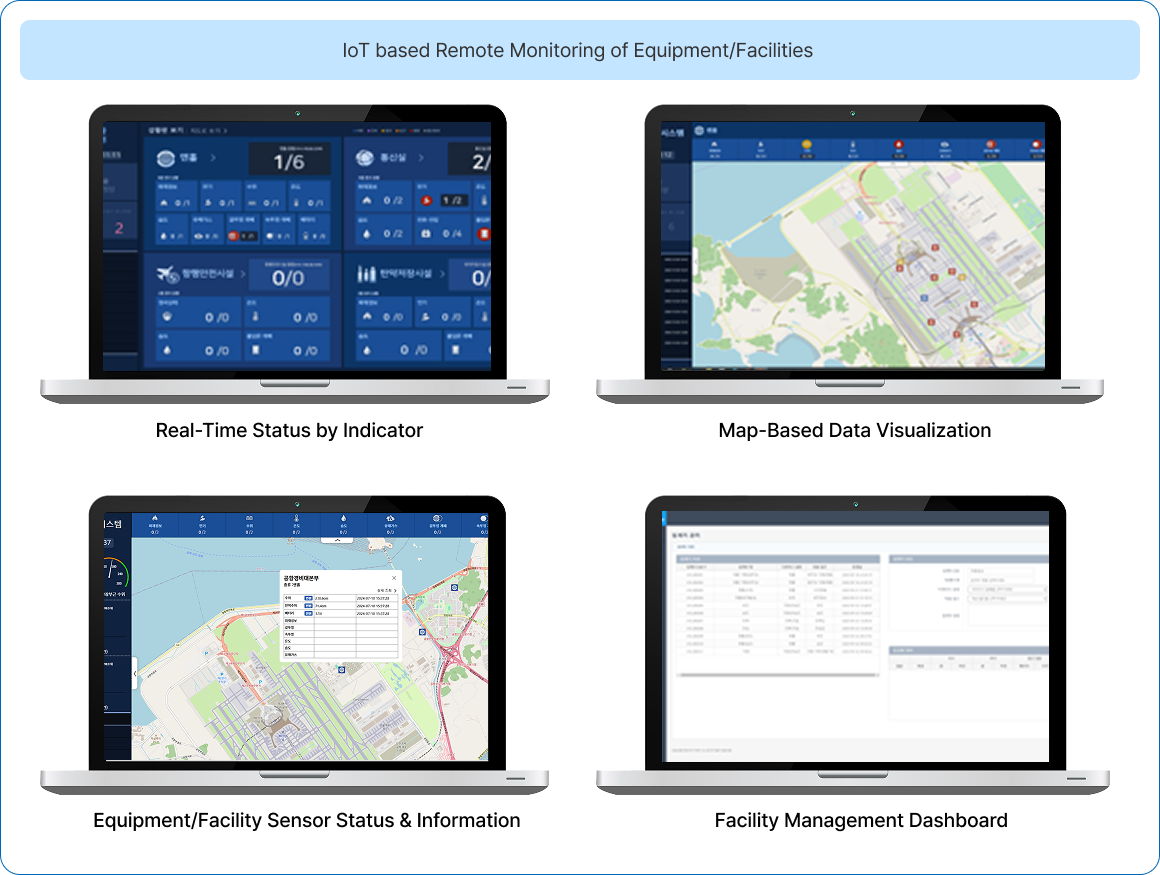Viewport: 1160px width, 875px height.
Task: Click first blue status badge in popup table
Action: (x=308, y=598)
